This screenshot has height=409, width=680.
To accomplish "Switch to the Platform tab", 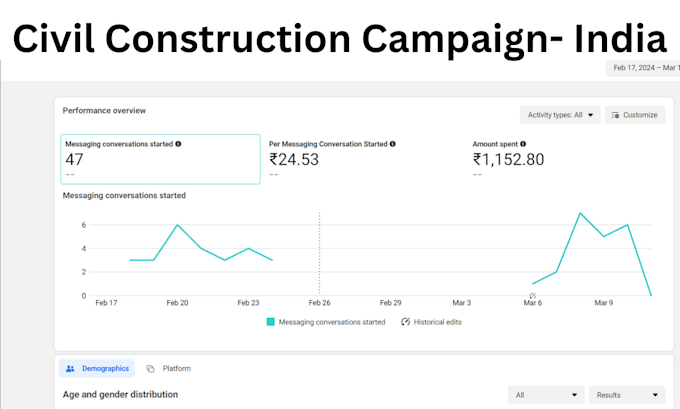I will (x=169, y=369).
